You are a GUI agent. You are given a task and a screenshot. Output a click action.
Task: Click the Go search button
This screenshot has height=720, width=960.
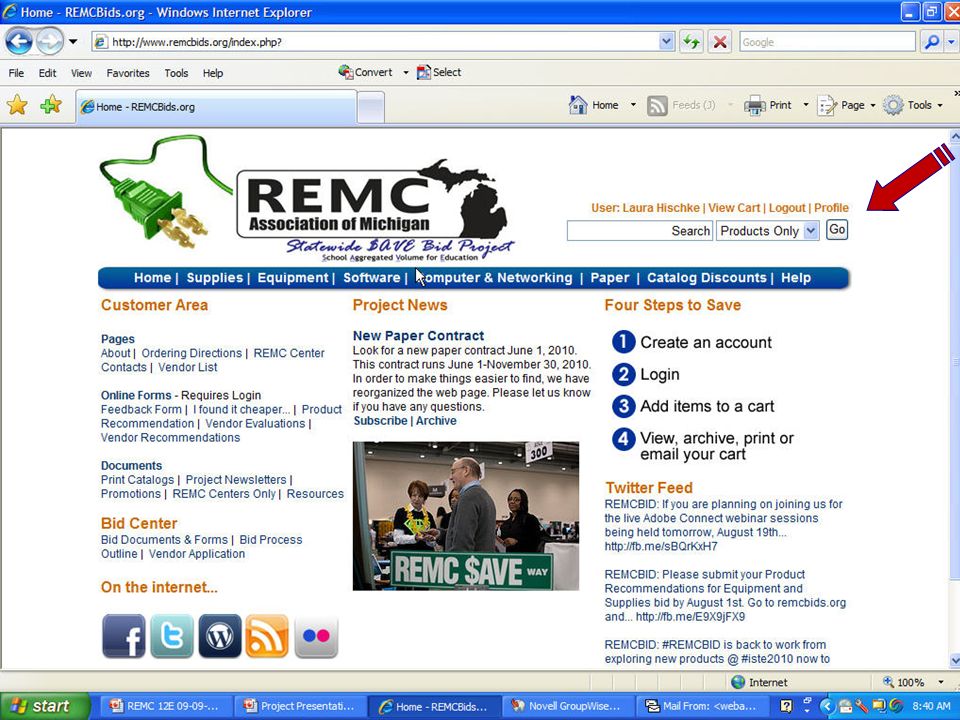(x=837, y=230)
